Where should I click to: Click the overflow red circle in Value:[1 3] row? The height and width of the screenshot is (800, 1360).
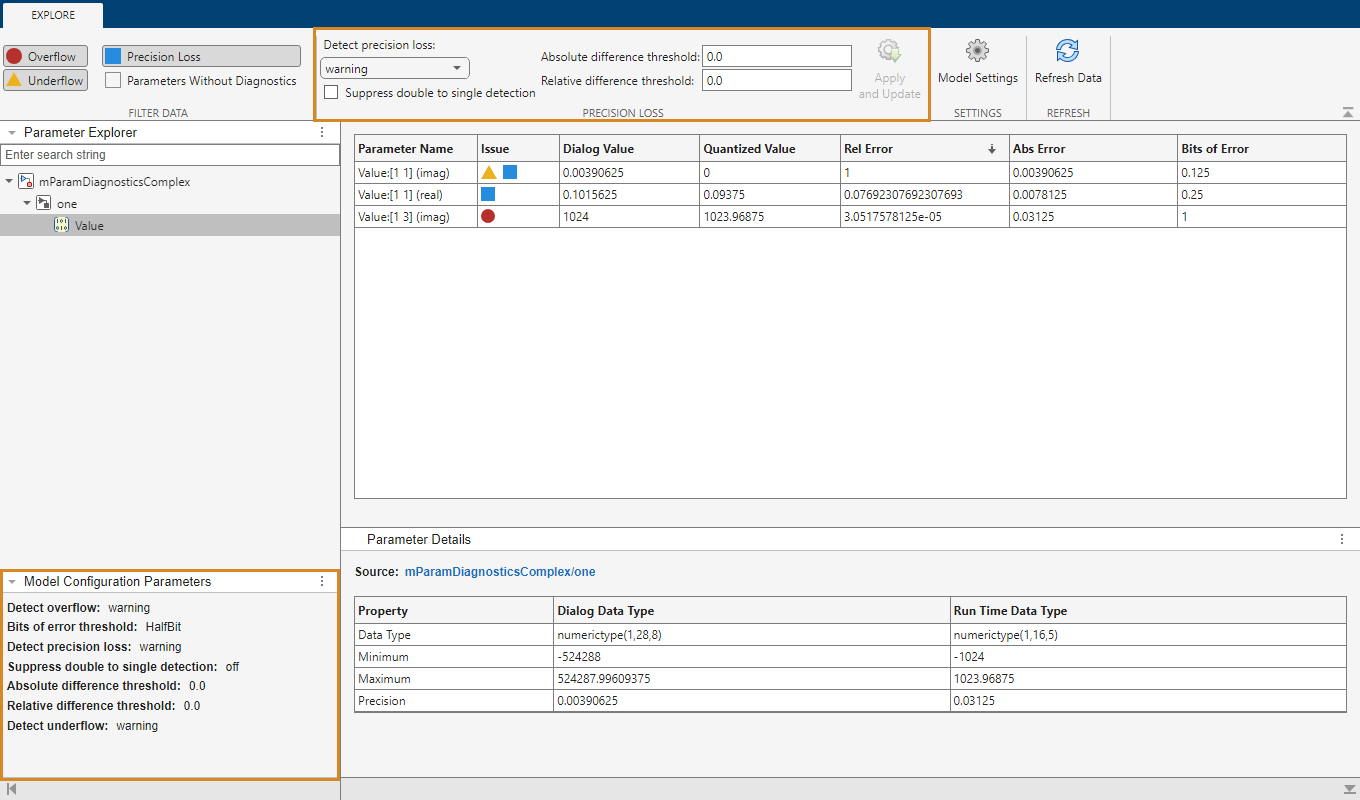(x=488, y=216)
